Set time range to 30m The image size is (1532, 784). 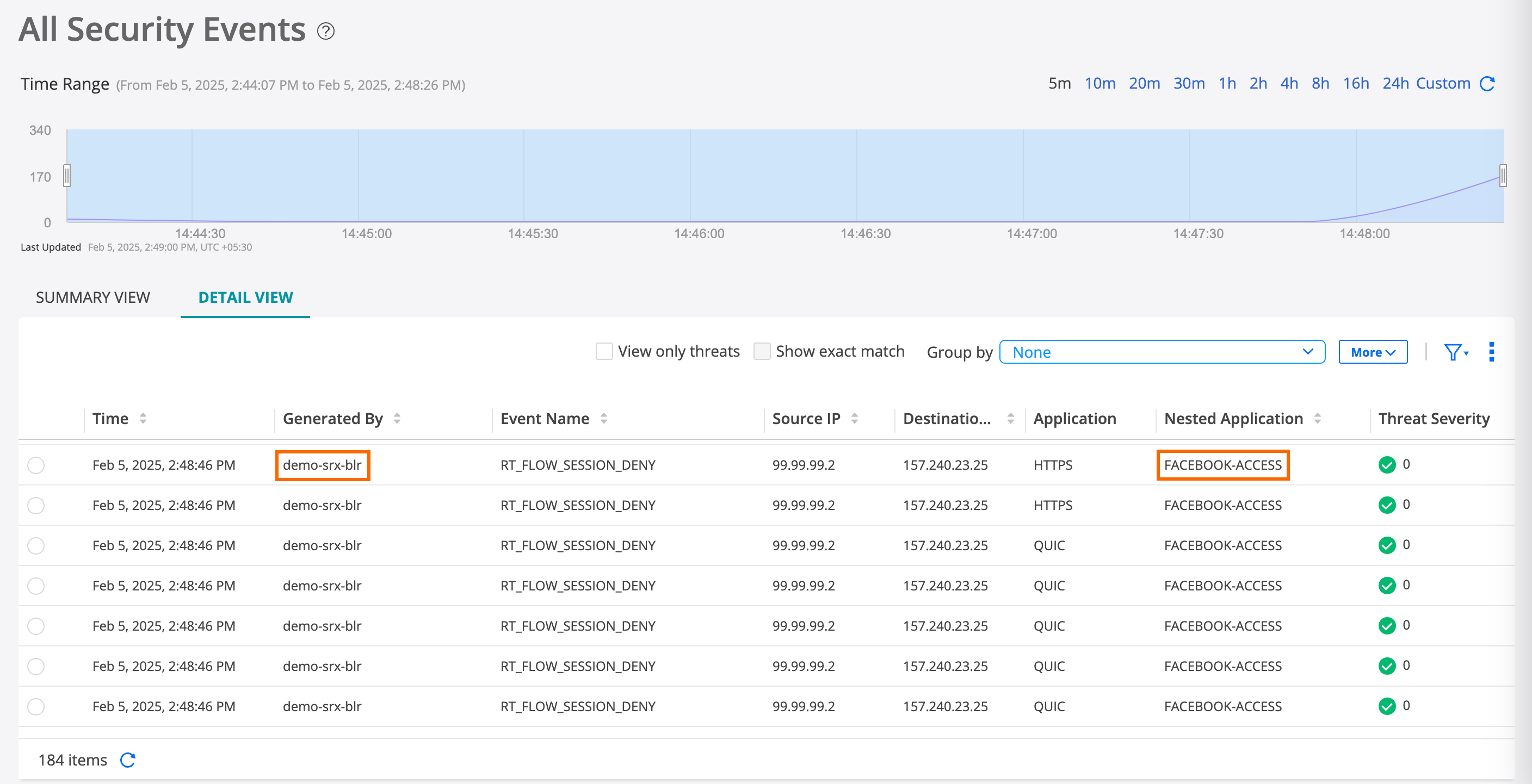pos(1188,83)
